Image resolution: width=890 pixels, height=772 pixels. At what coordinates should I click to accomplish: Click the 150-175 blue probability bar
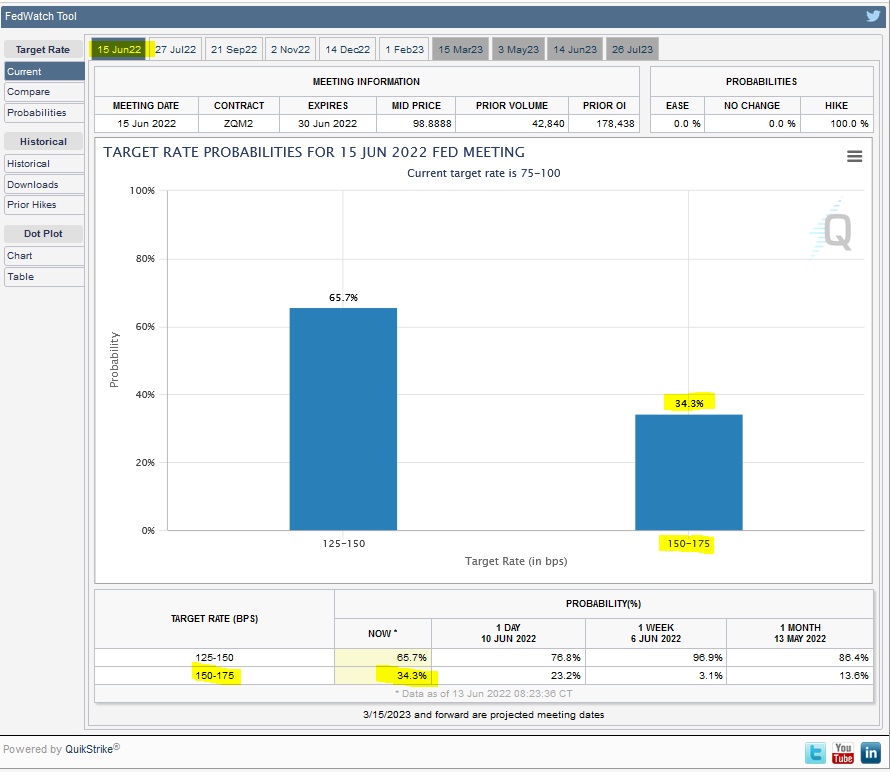point(689,472)
